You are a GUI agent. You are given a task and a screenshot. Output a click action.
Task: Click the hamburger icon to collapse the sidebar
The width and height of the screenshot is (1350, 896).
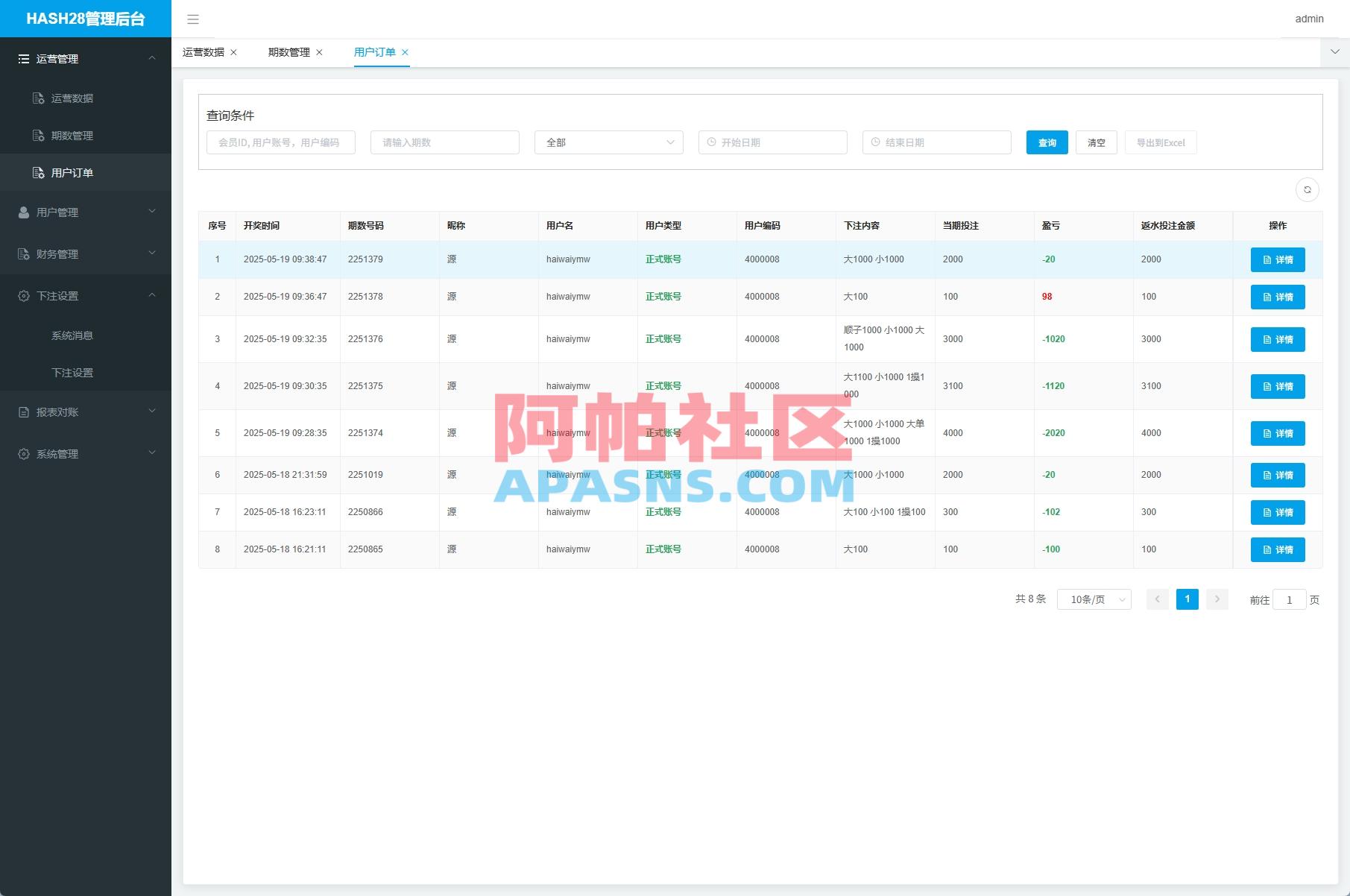[193, 19]
